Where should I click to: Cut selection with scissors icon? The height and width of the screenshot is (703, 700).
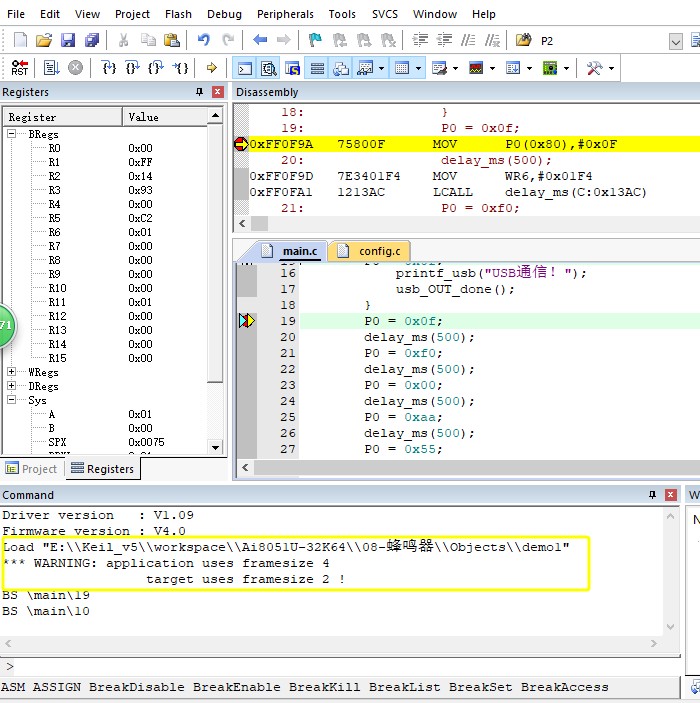pos(123,40)
